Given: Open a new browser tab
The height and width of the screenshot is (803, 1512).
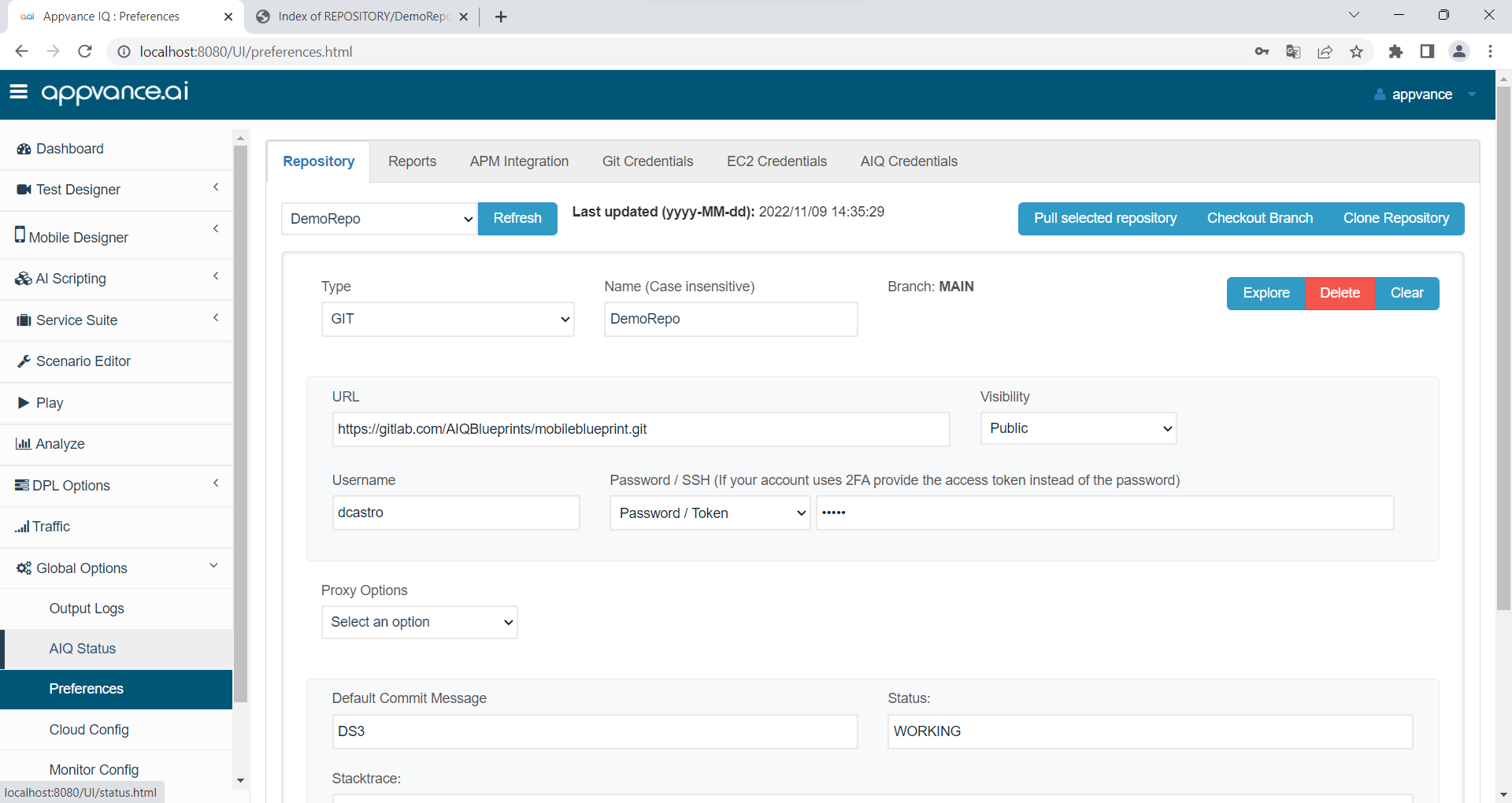Looking at the screenshot, I should 501,17.
